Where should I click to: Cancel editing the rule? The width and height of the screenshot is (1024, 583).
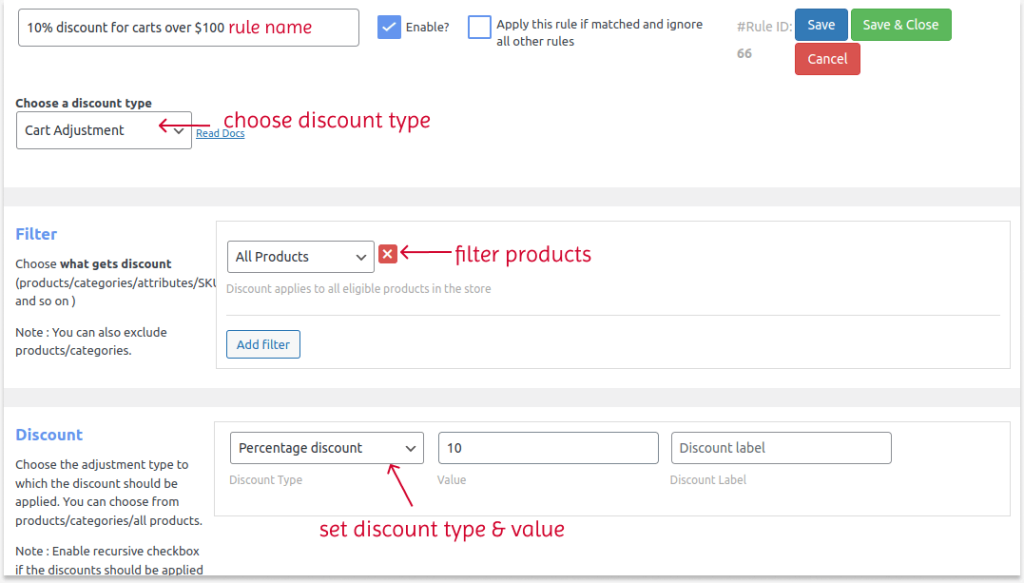pyautogui.click(x=827, y=58)
